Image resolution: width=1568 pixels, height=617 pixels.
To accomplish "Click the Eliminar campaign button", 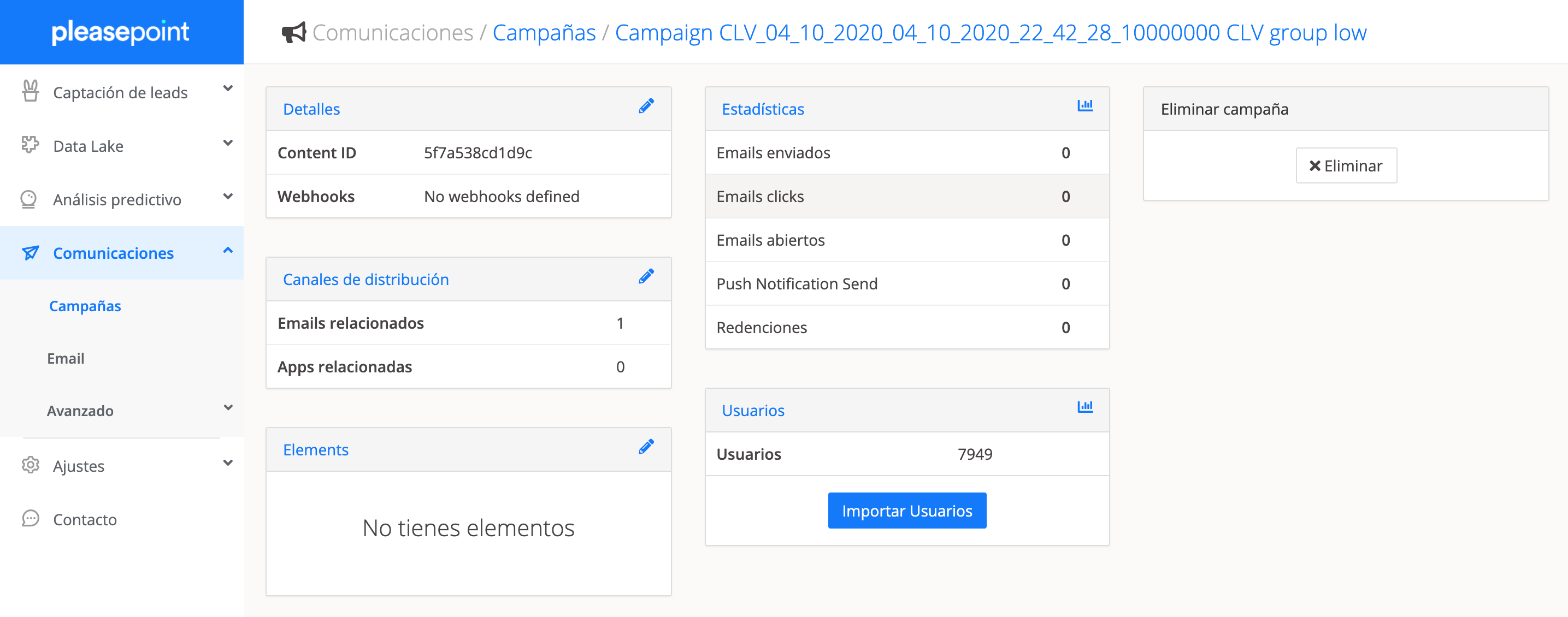I will [x=1345, y=165].
